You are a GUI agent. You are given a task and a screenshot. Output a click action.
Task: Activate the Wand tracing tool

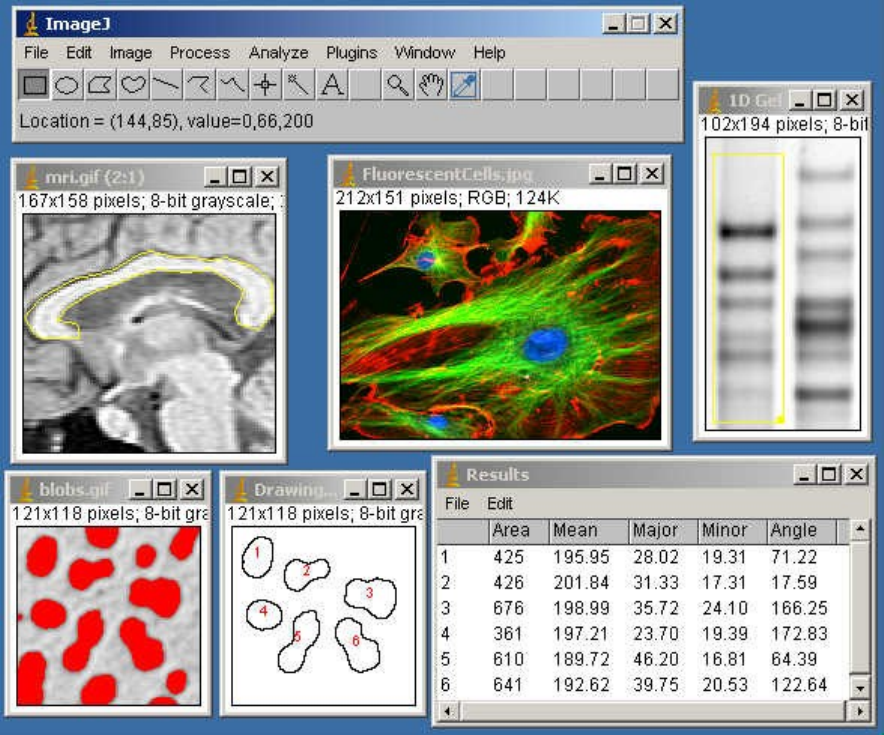(x=297, y=85)
